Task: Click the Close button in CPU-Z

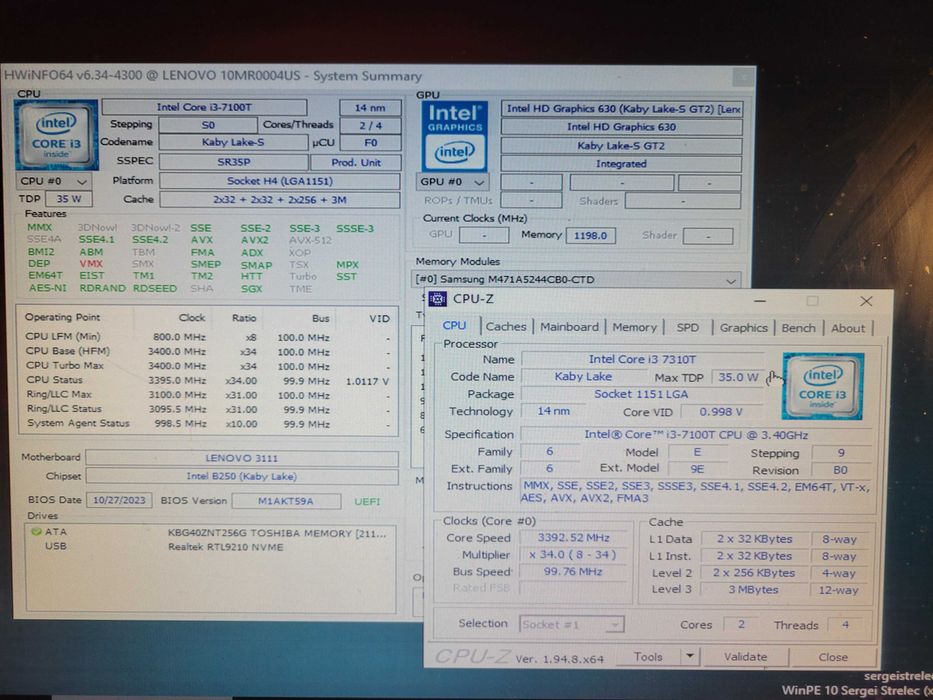Action: (832, 657)
